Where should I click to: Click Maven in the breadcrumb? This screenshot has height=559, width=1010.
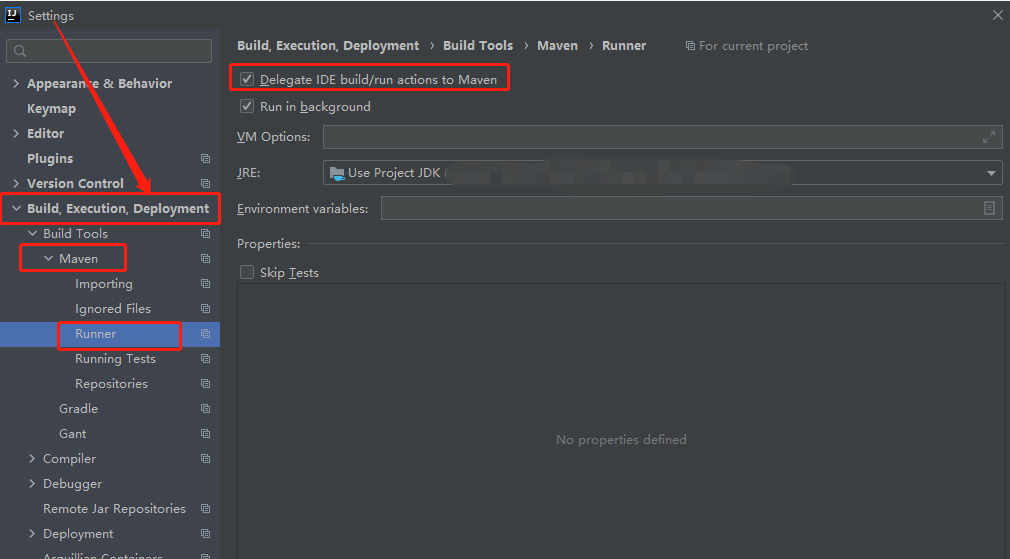point(557,46)
